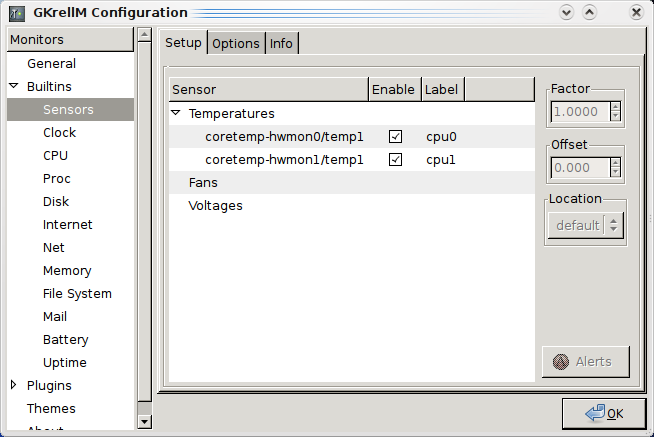Image resolution: width=654 pixels, height=437 pixels.
Task: Disable the cpu0 temperature sensor checkbox
Action: point(395,137)
